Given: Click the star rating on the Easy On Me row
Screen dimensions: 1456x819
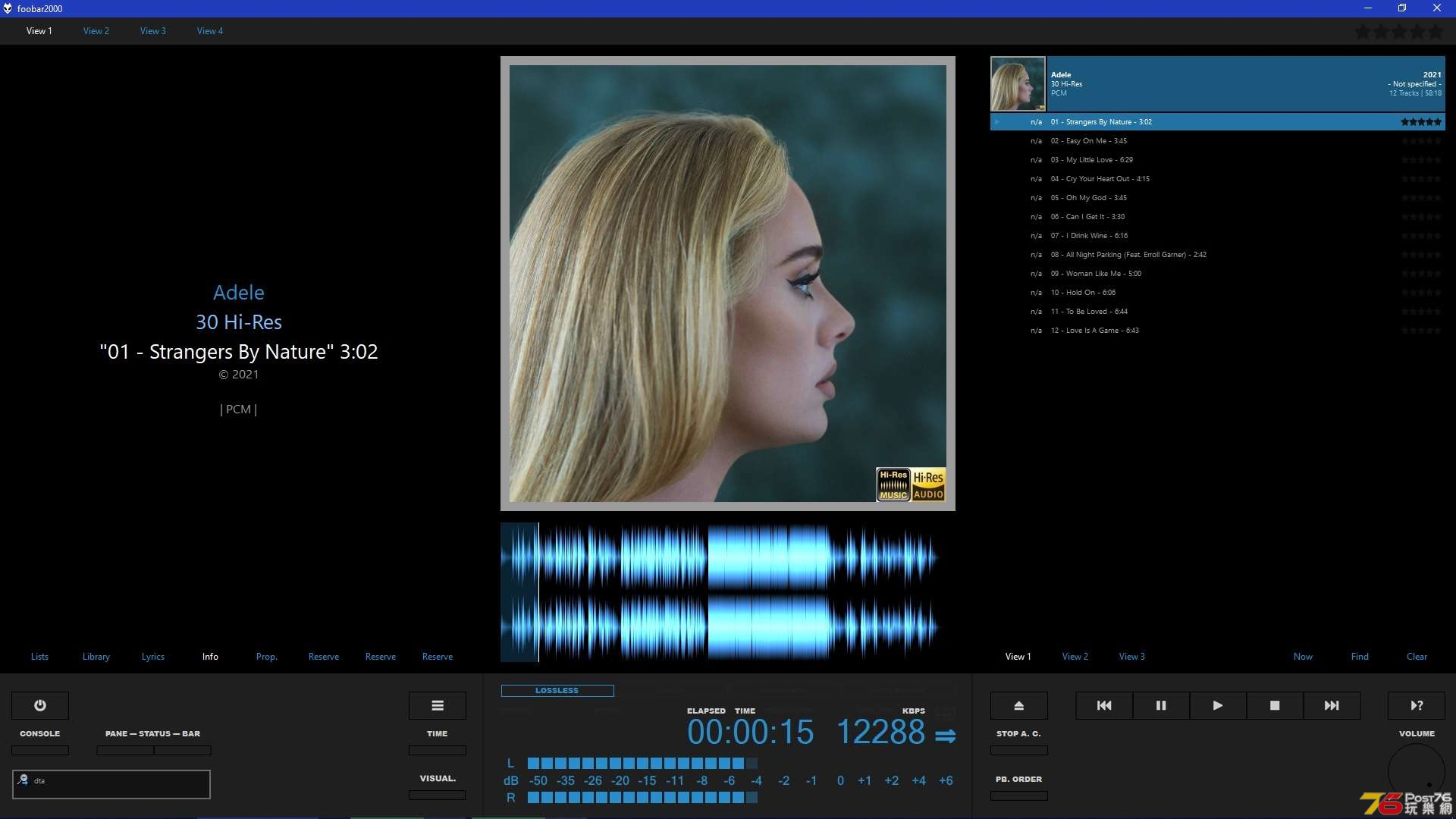Looking at the screenshot, I should click(x=1421, y=140).
